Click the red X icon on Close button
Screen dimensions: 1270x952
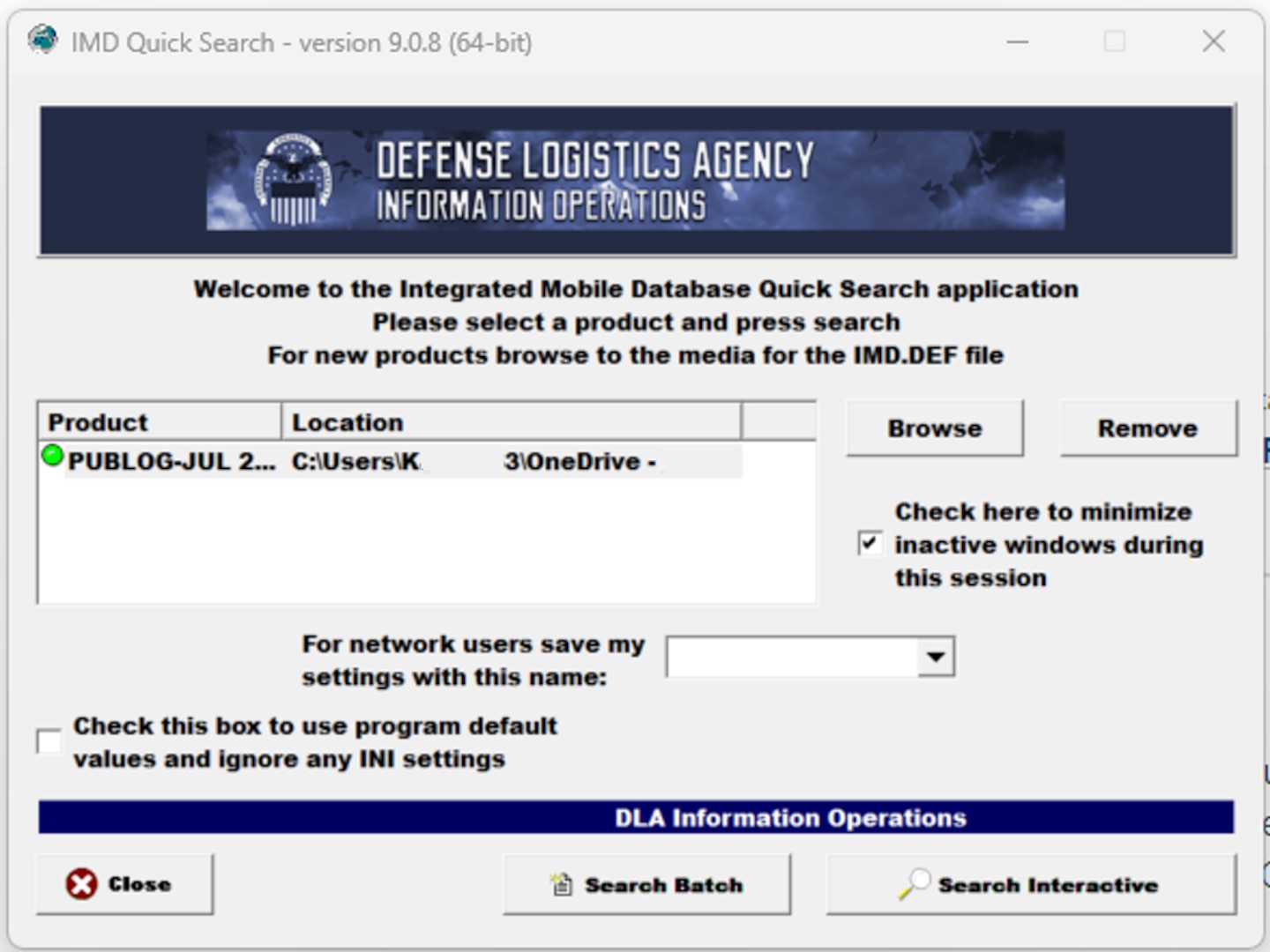[81, 883]
